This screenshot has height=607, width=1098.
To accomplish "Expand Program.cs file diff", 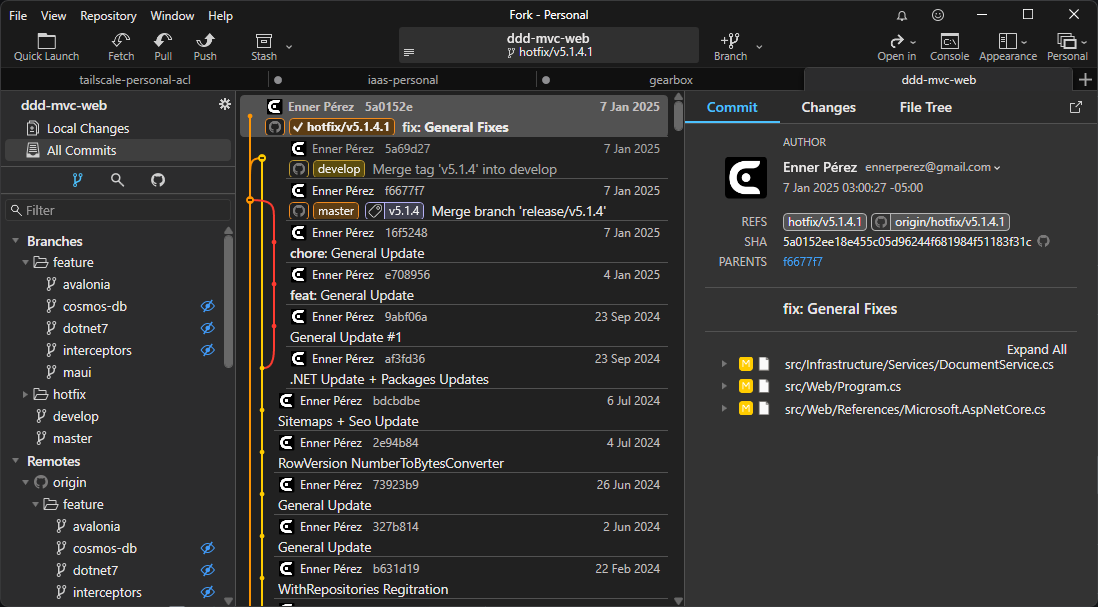I will 724,386.
